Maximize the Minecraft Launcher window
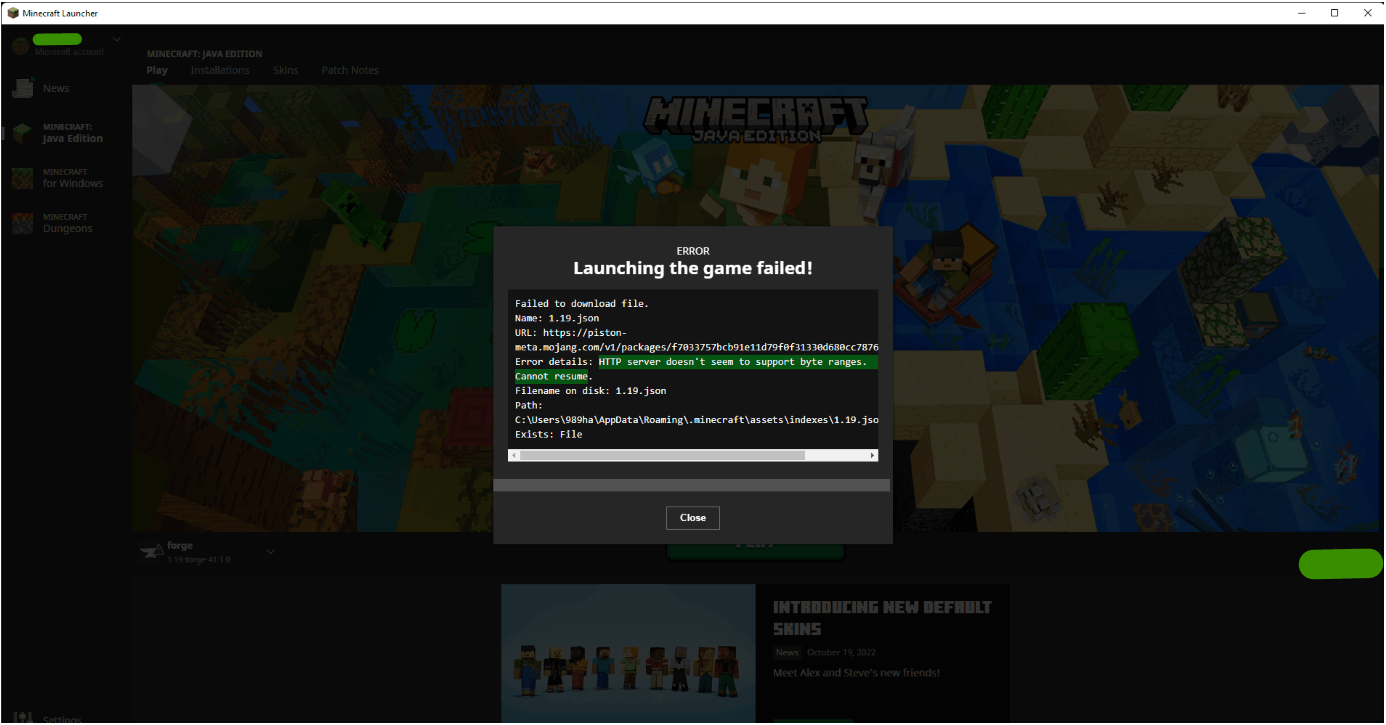The image size is (1386, 725). (x=1334, y=13)
